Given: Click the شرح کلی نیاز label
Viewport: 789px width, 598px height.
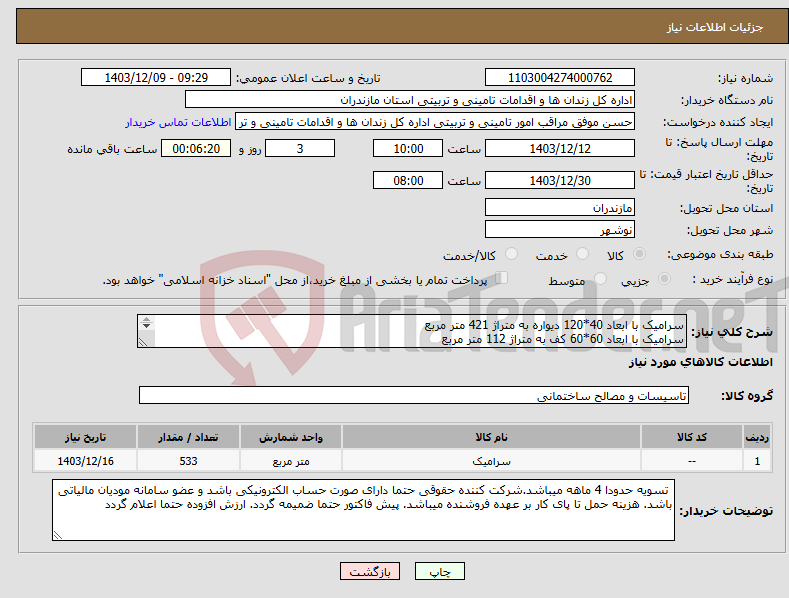Looking at the screenshot, I should [x=732, y=332].
